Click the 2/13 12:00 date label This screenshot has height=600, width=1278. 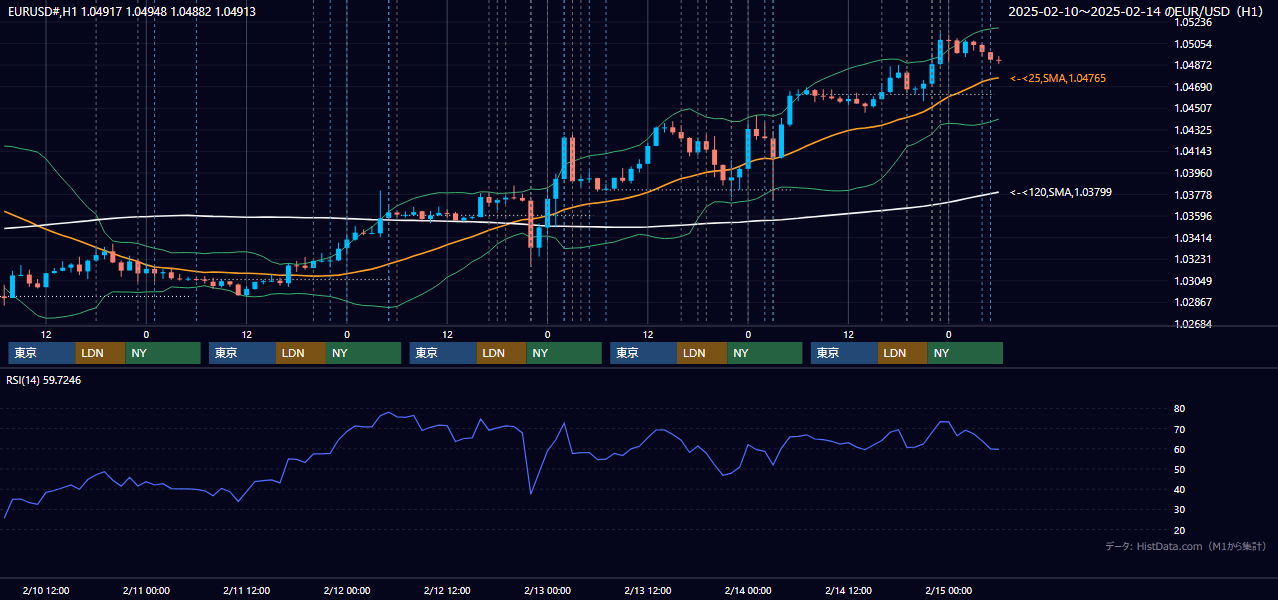point(648,591)
